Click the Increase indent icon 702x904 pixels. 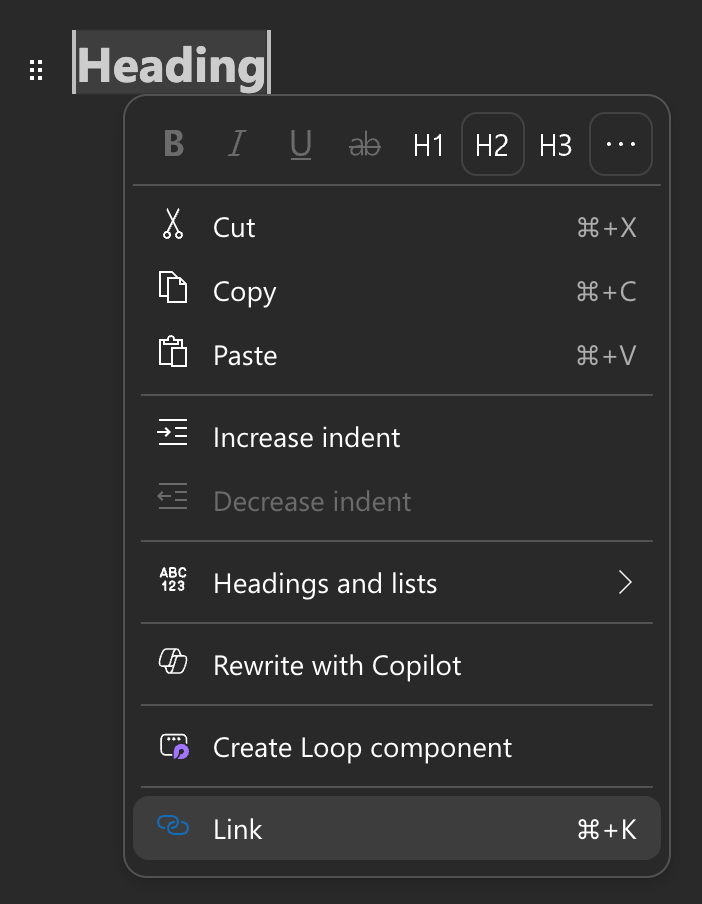tap(173, 432)
